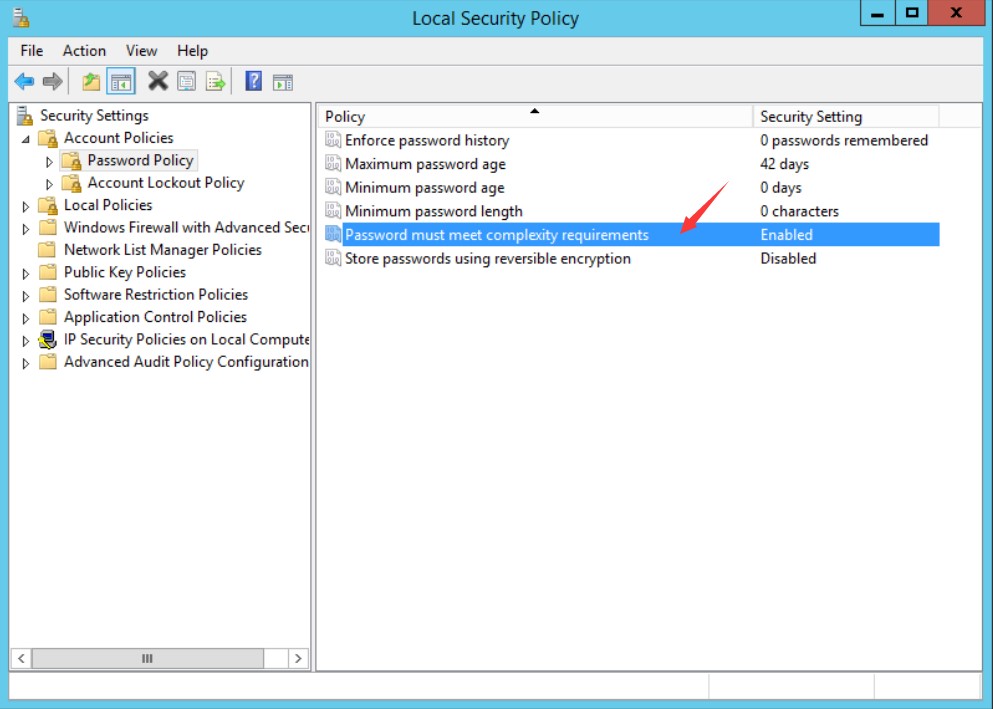Click the blue Help question mark icon
Screen dimensions: 993x709
[x=254, y=81]
